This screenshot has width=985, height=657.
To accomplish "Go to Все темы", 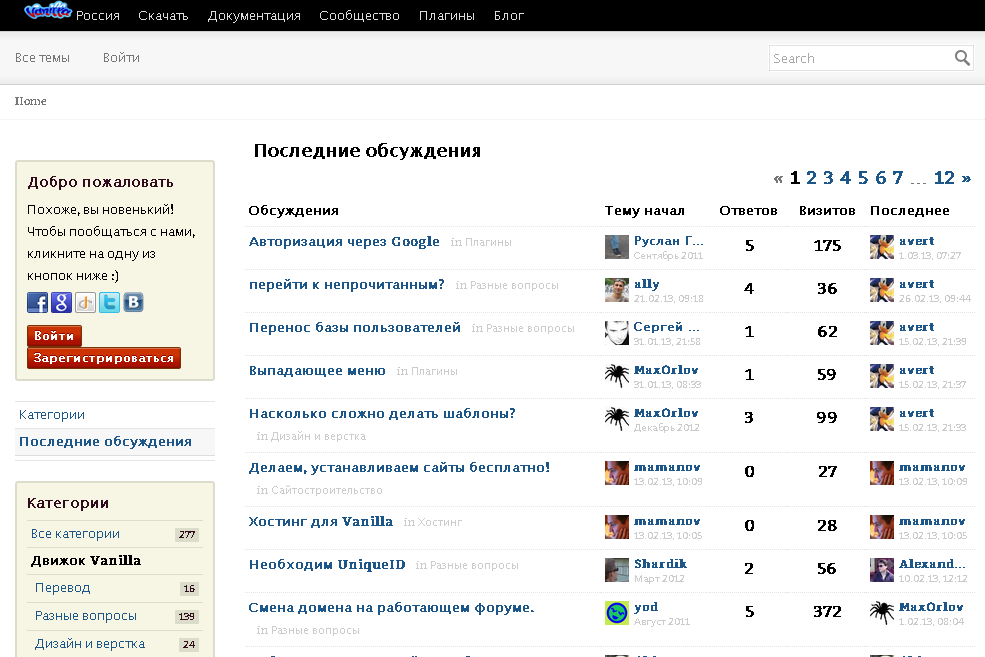I will (42, 58).
